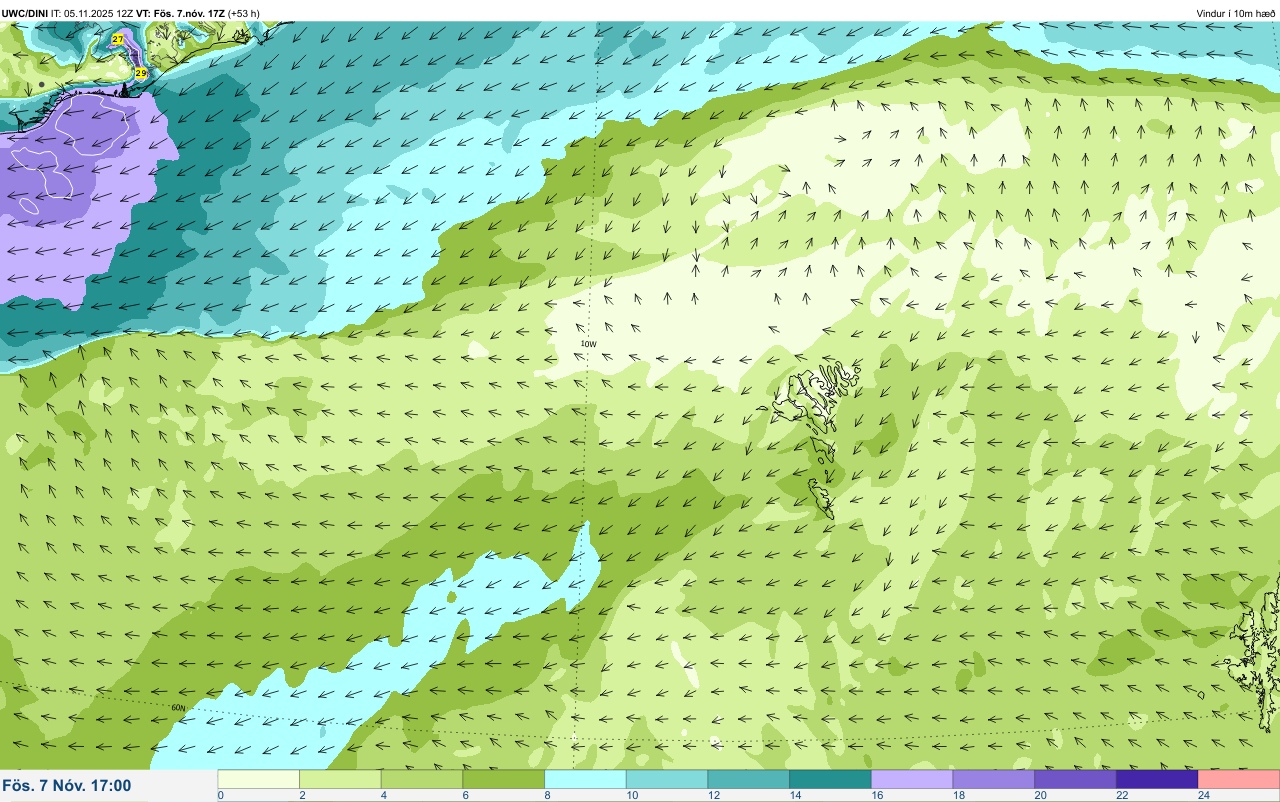Click the Vindur í 10m hæð title
Viewport: 1280px width, 802px height.
1236,14
